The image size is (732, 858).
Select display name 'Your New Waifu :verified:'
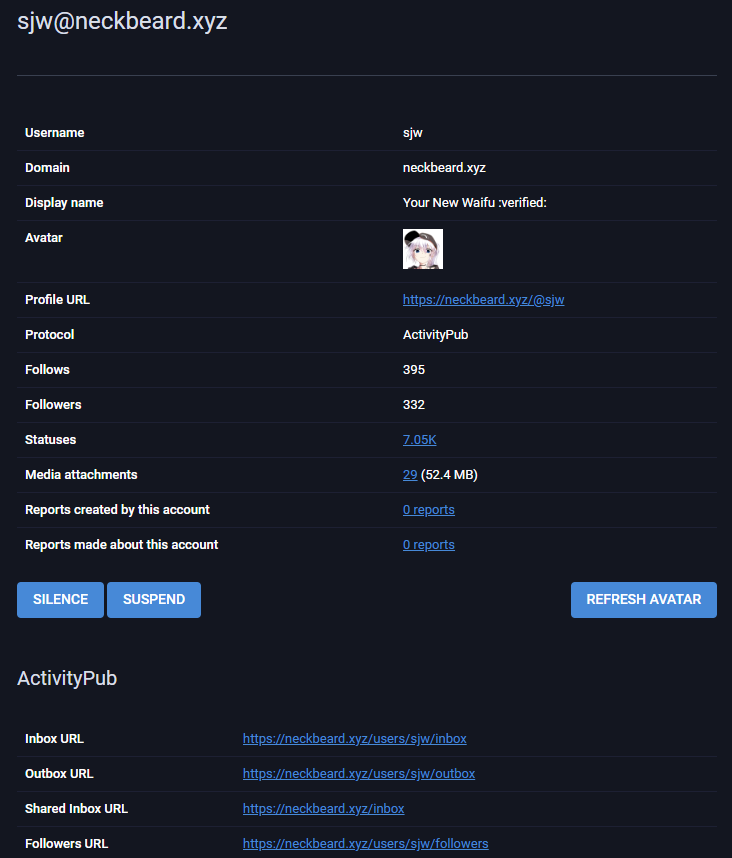coord(474,203)
